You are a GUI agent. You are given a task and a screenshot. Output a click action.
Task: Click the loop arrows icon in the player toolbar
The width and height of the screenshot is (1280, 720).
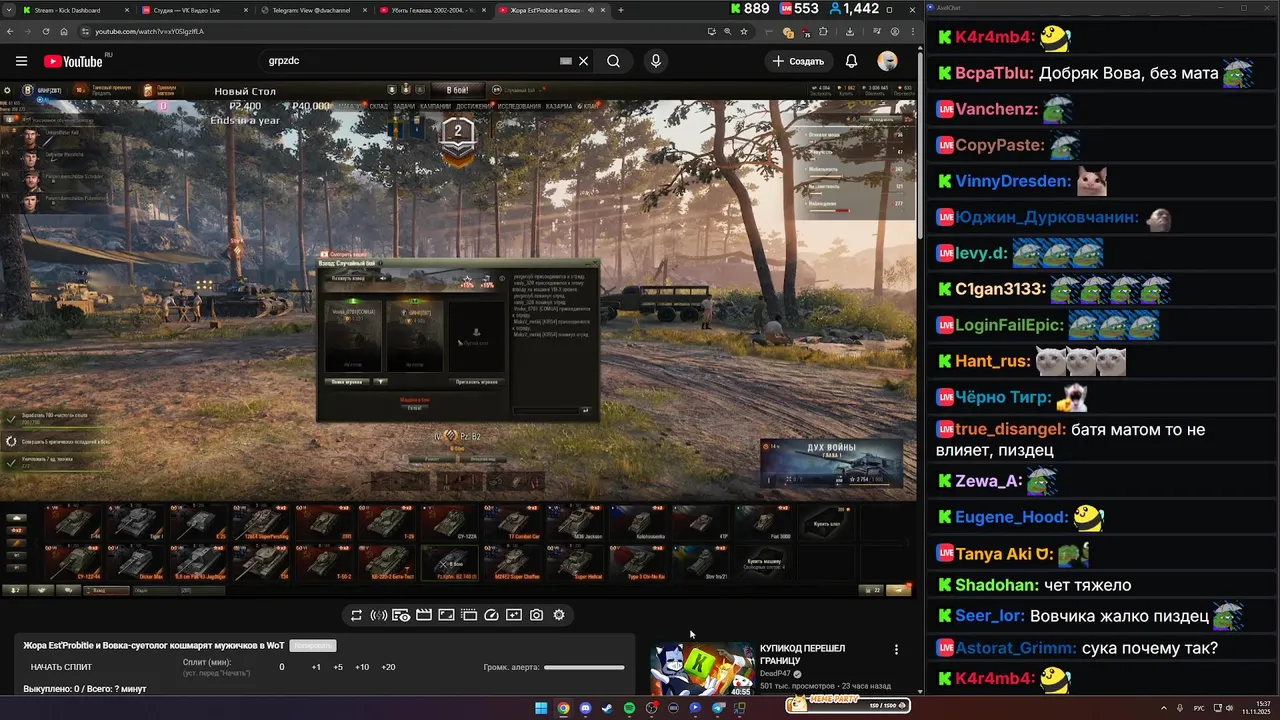tap(356, 615)
